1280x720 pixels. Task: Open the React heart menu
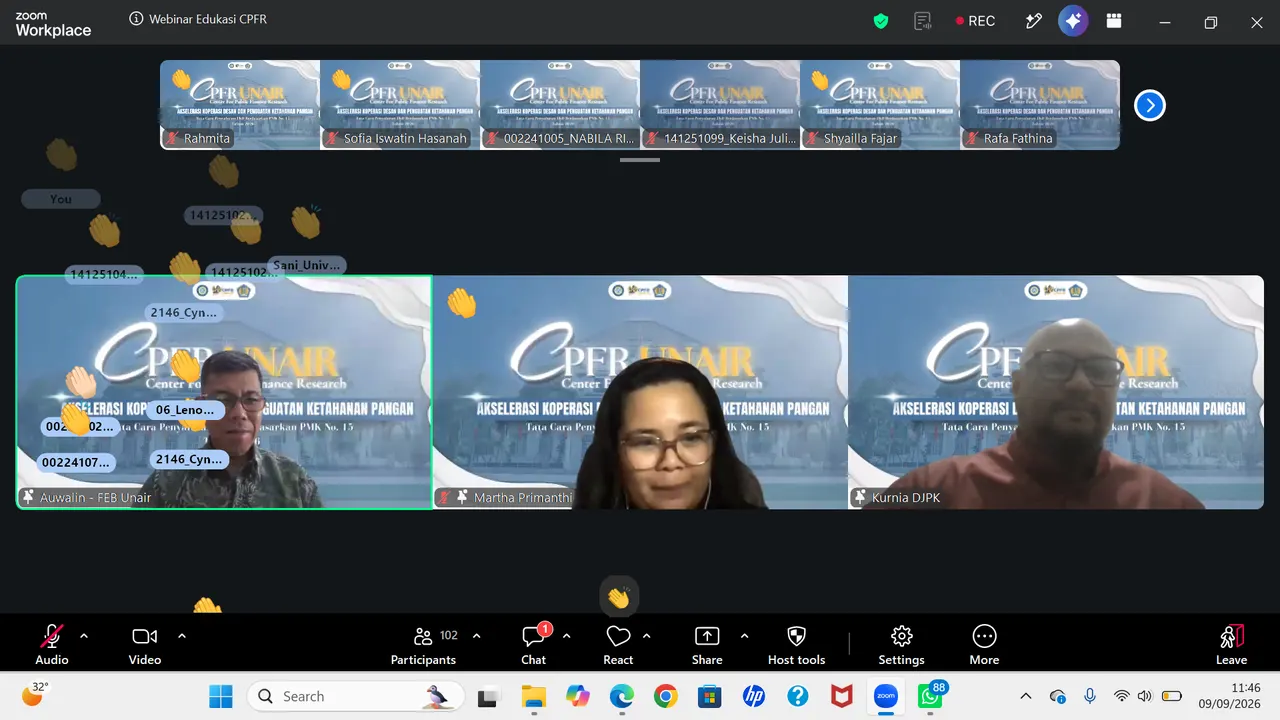(618, 644)
